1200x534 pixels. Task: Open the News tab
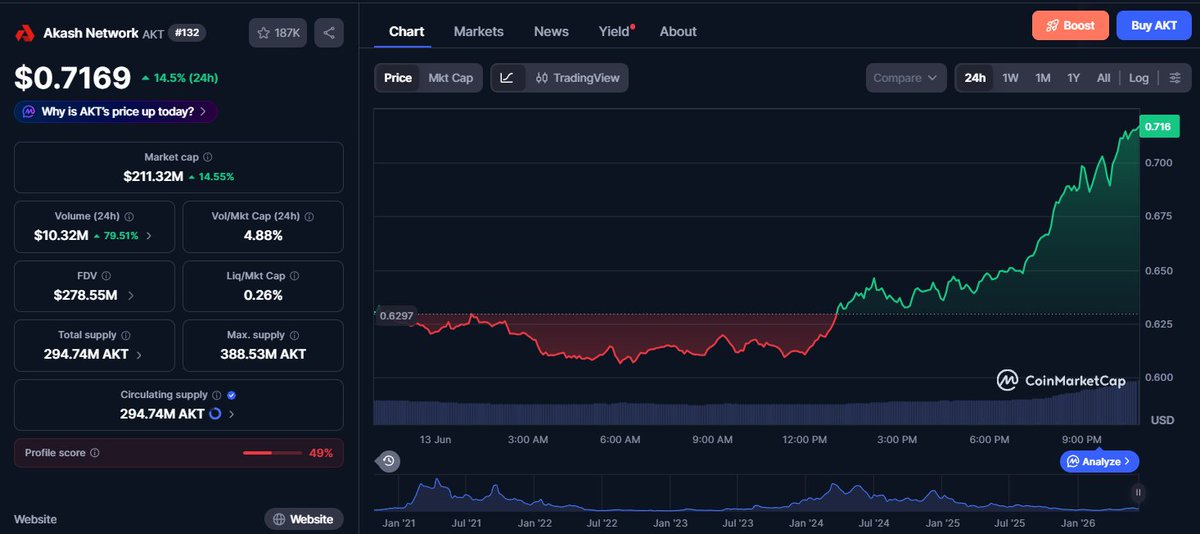(551, 31)
